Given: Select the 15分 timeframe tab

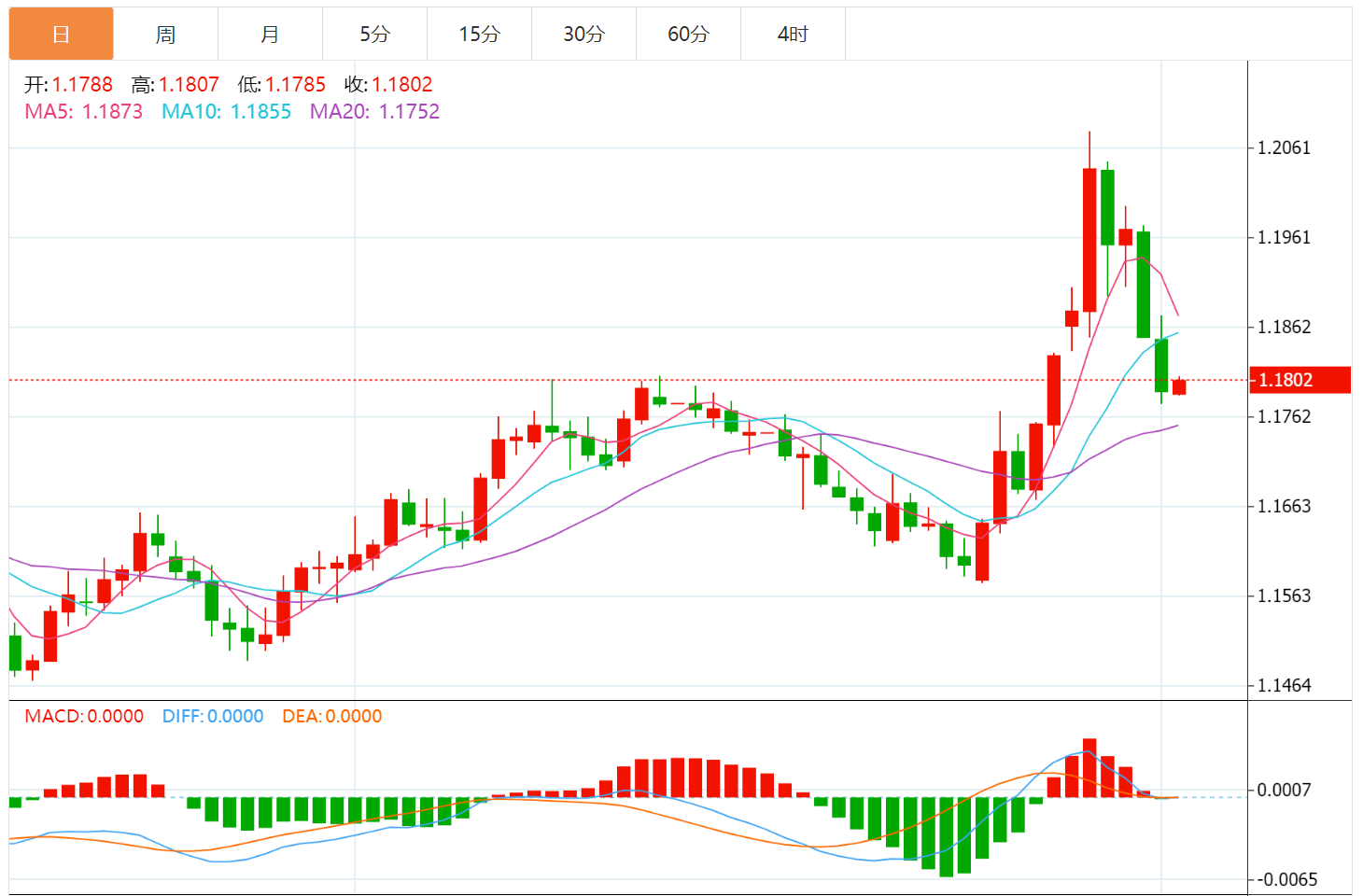Looking at the screenshot, I should 479,35.
